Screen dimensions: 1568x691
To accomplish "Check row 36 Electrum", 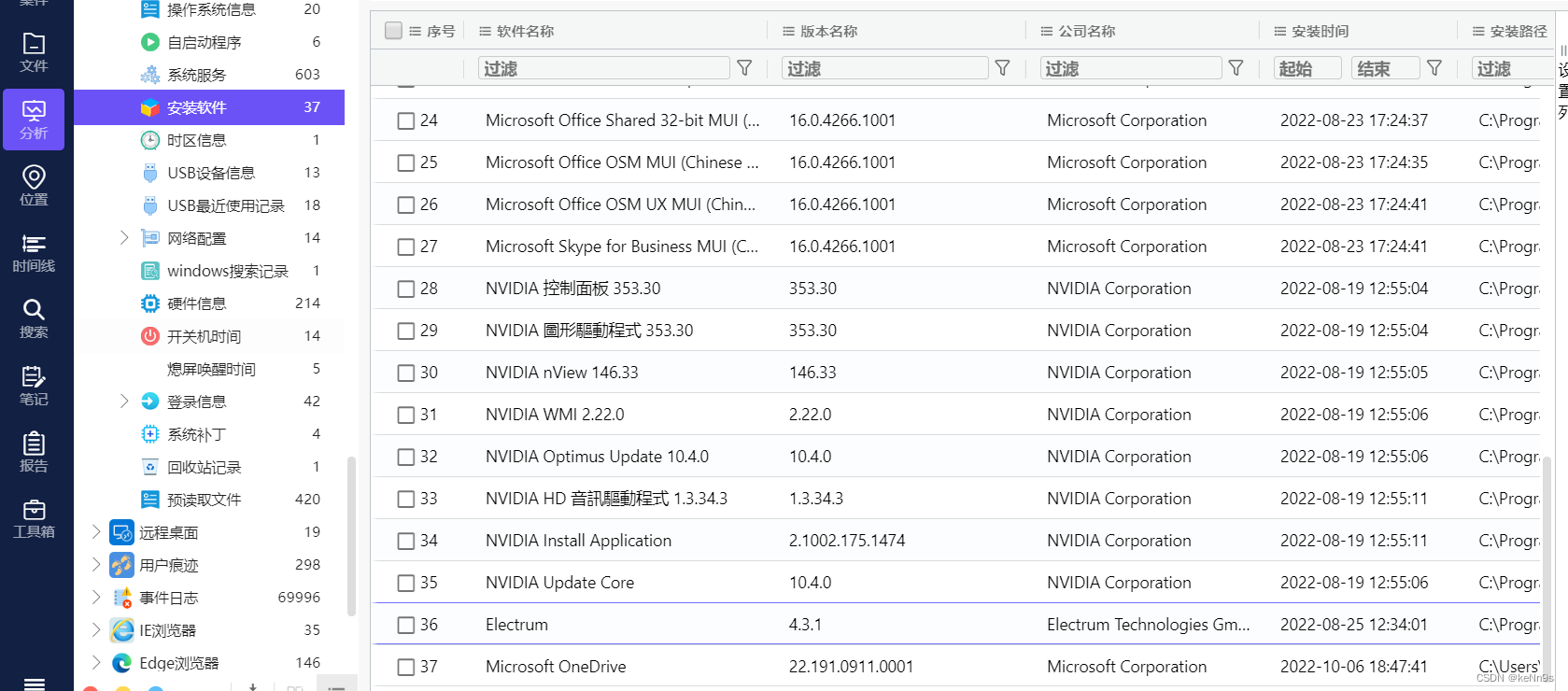I will [405, 625].
